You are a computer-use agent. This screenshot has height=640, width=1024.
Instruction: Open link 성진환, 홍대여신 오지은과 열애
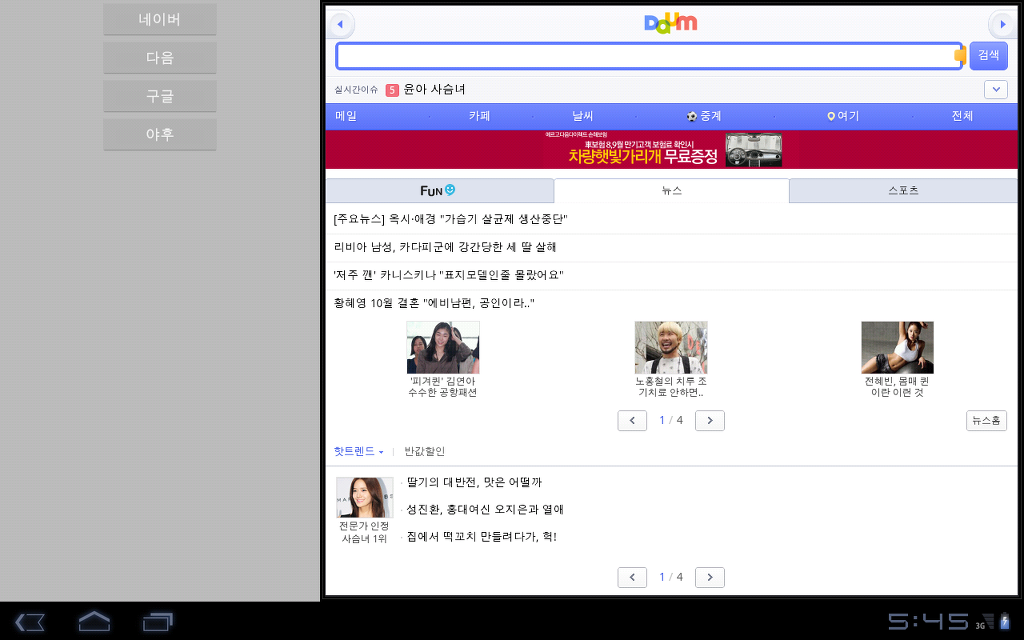pos(485,509)
